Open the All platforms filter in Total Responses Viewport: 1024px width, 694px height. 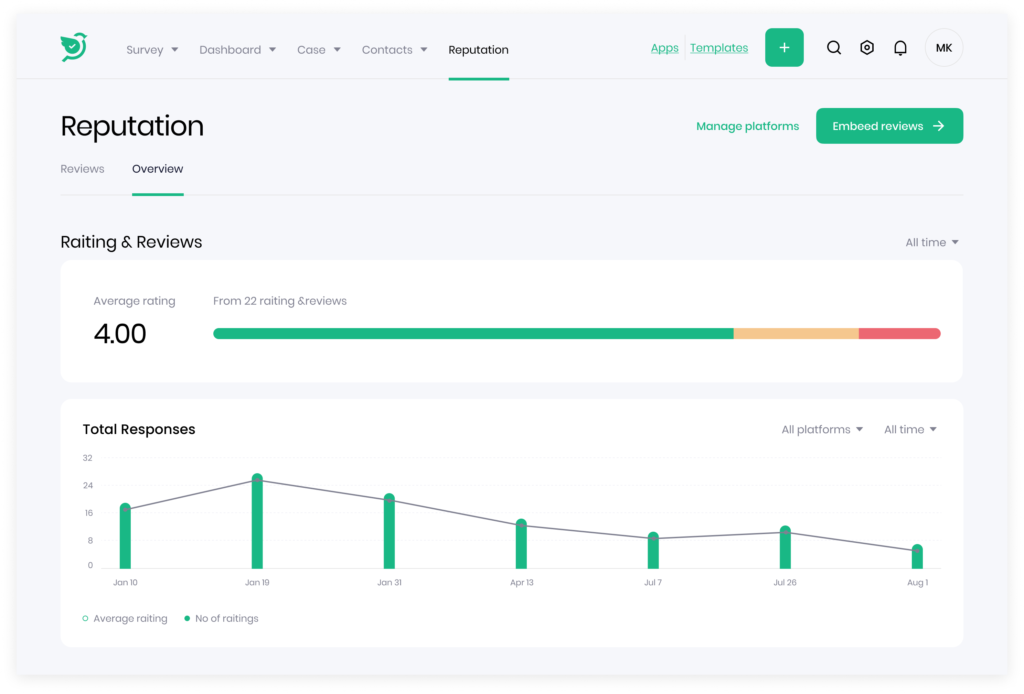pyautogui.click(x=822, y=429)
